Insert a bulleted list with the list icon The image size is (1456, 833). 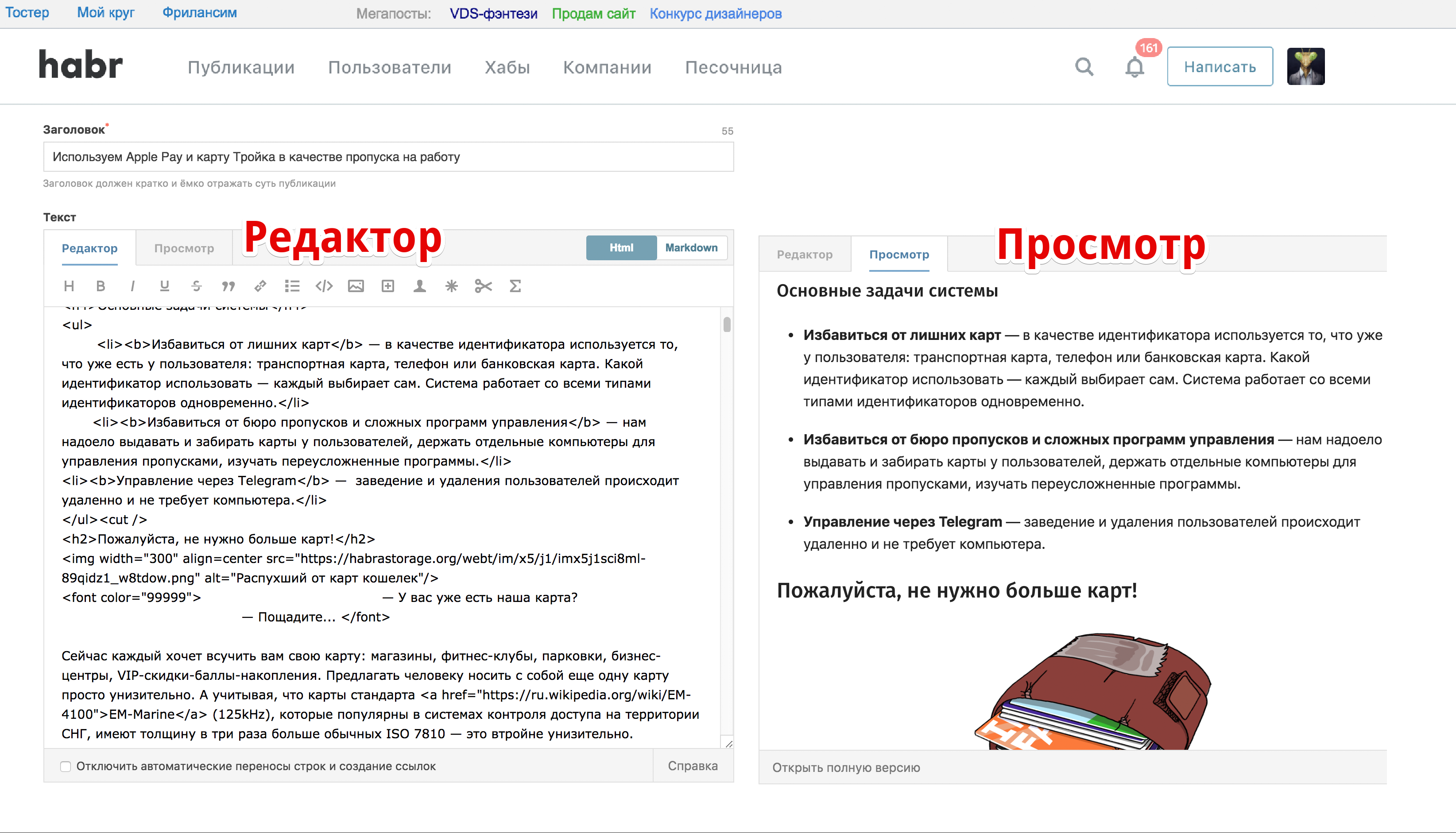coord(292,286)
